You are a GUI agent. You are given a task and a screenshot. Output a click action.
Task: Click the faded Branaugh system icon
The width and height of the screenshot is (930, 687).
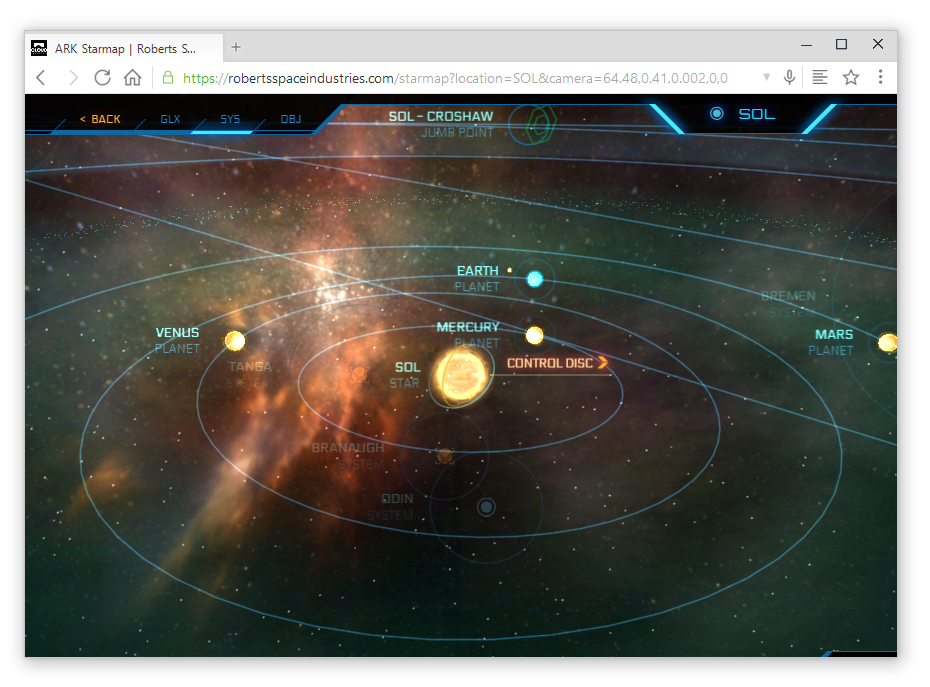pos(444,456)
